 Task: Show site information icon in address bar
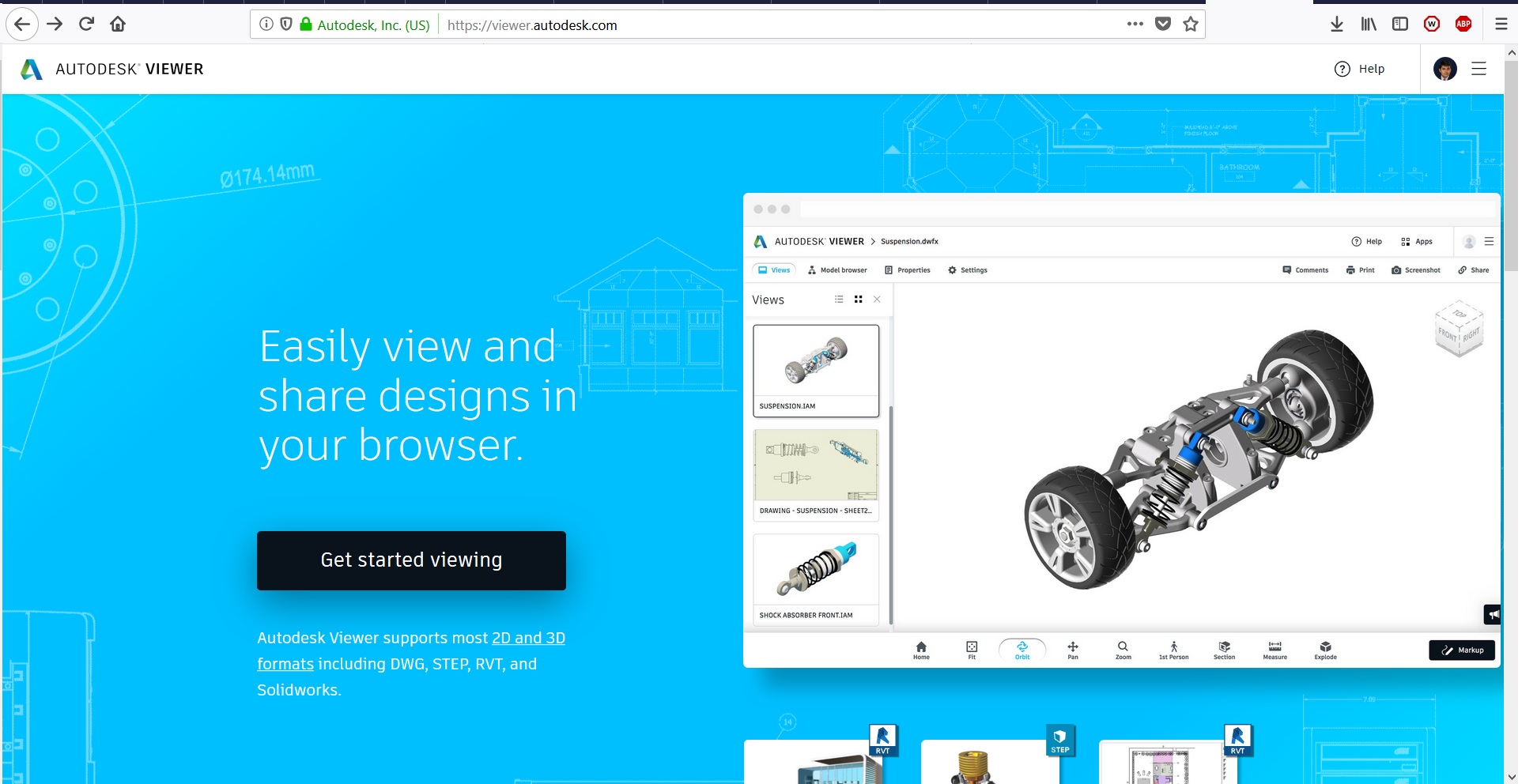(x=266, y=24)
